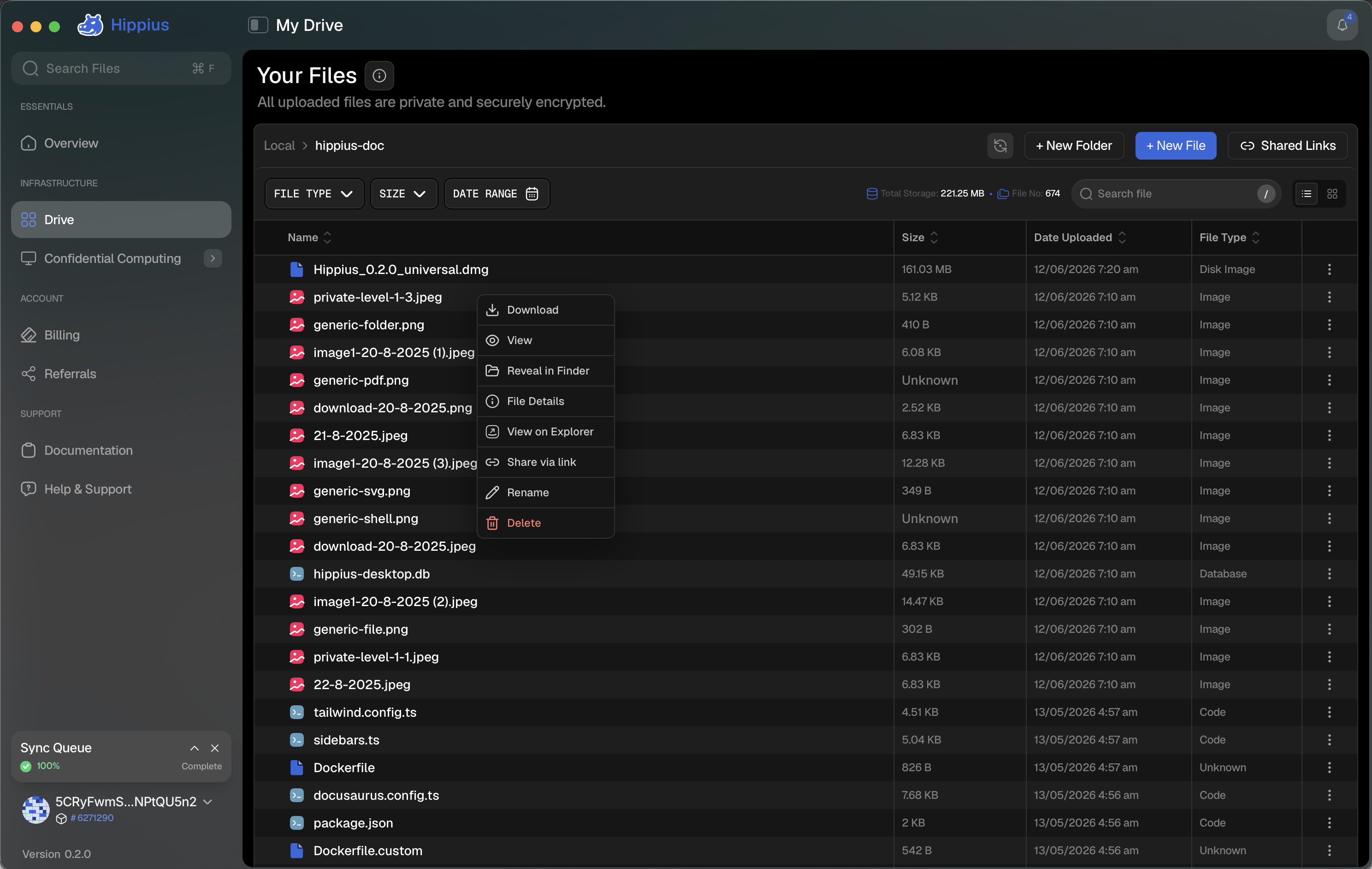The width and height of the screenshot is (1372, 869).
Task: Click the Search Files sidebar field
Action: (x=121, y=68)
